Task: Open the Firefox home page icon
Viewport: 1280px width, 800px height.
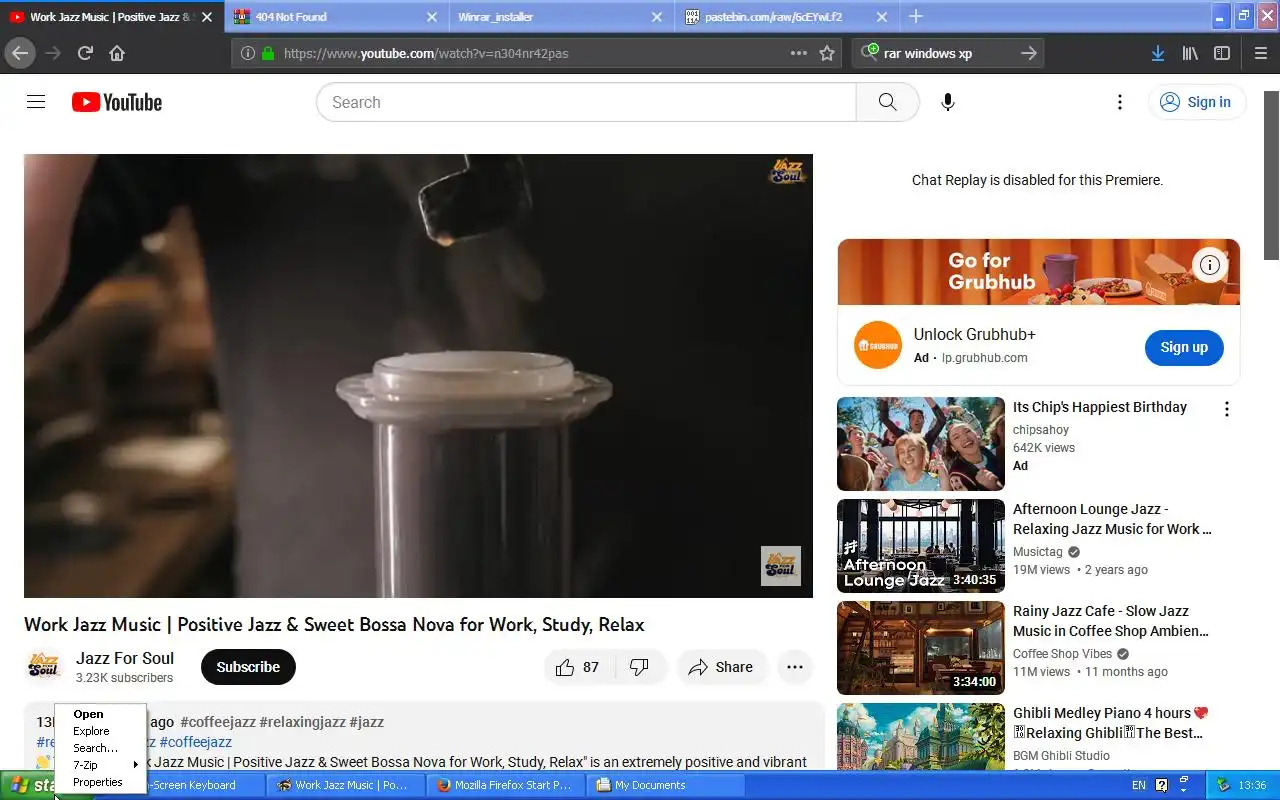Action: (x=117, y=53)
